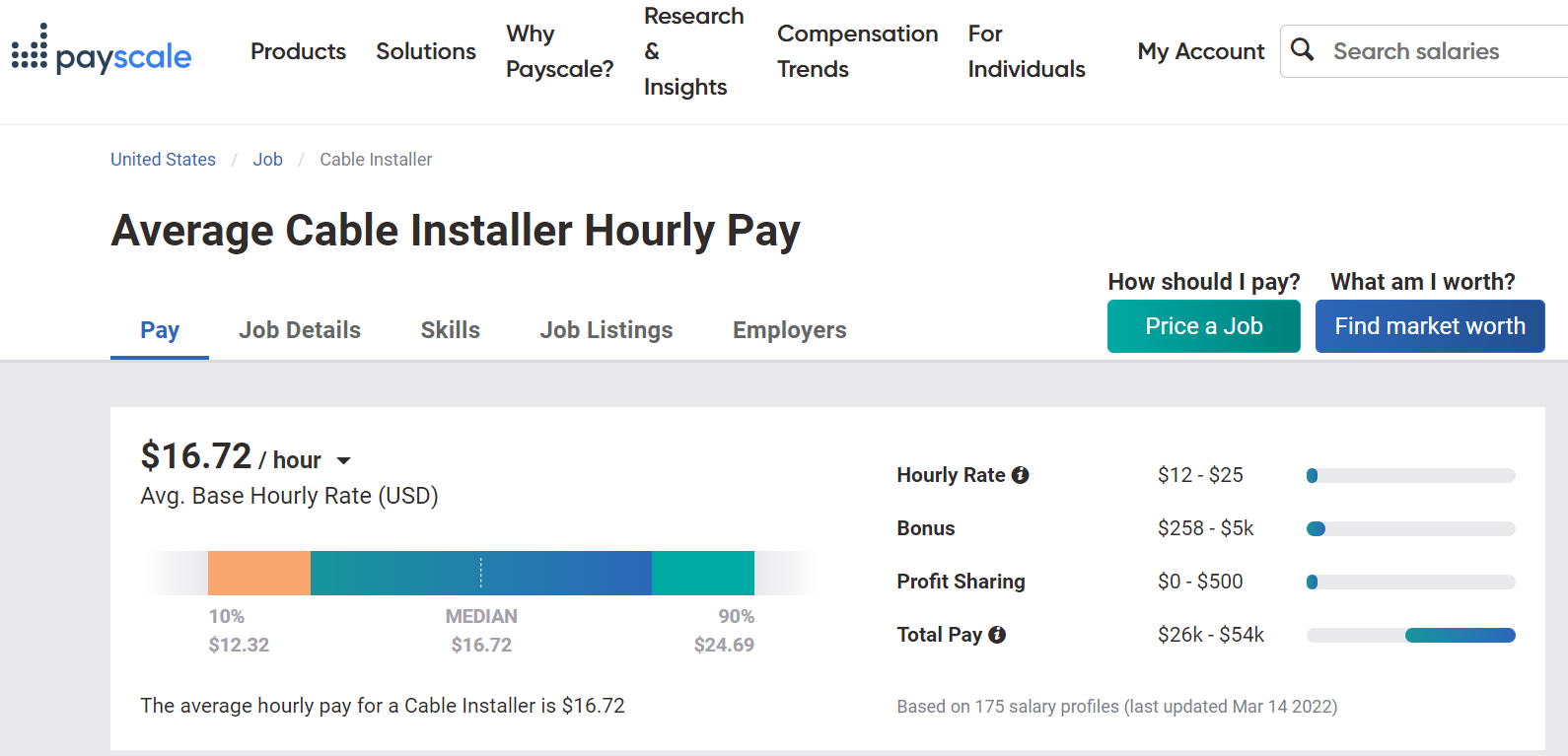The width and height of the screenshot is (1568, 756).
Task: Open the per-hour pay type dropdown arrow
Action: 343,460
